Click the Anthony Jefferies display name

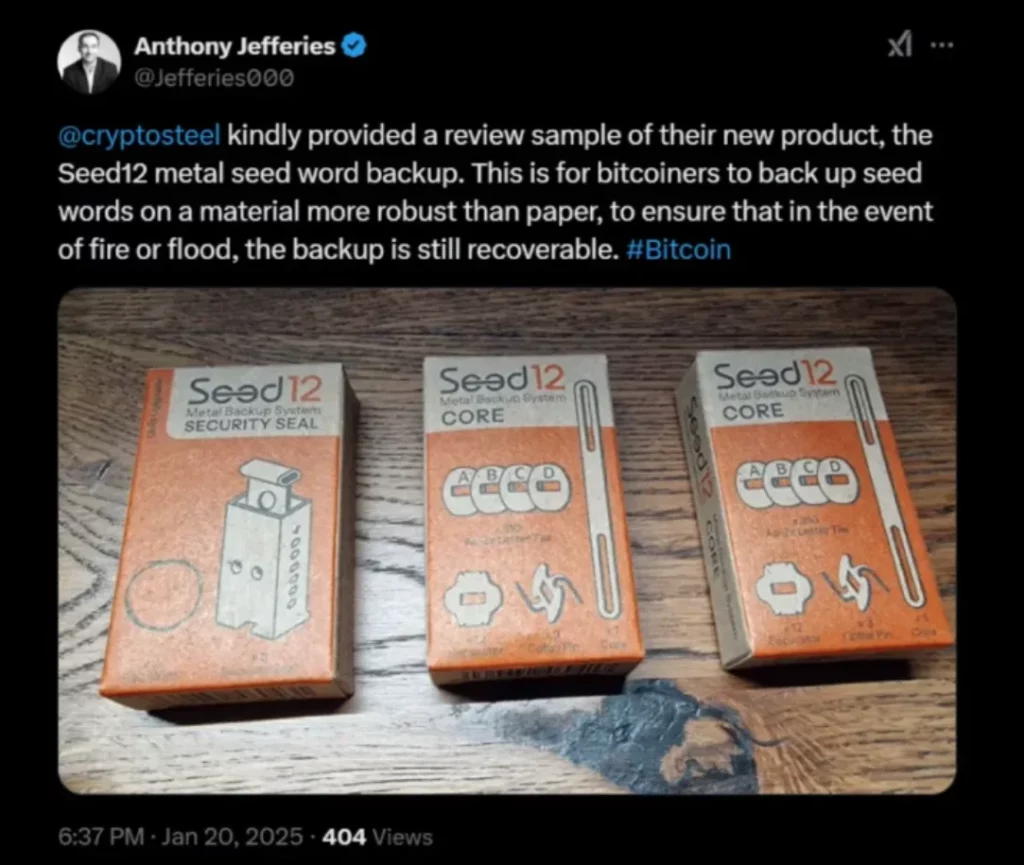coord(234,46)
